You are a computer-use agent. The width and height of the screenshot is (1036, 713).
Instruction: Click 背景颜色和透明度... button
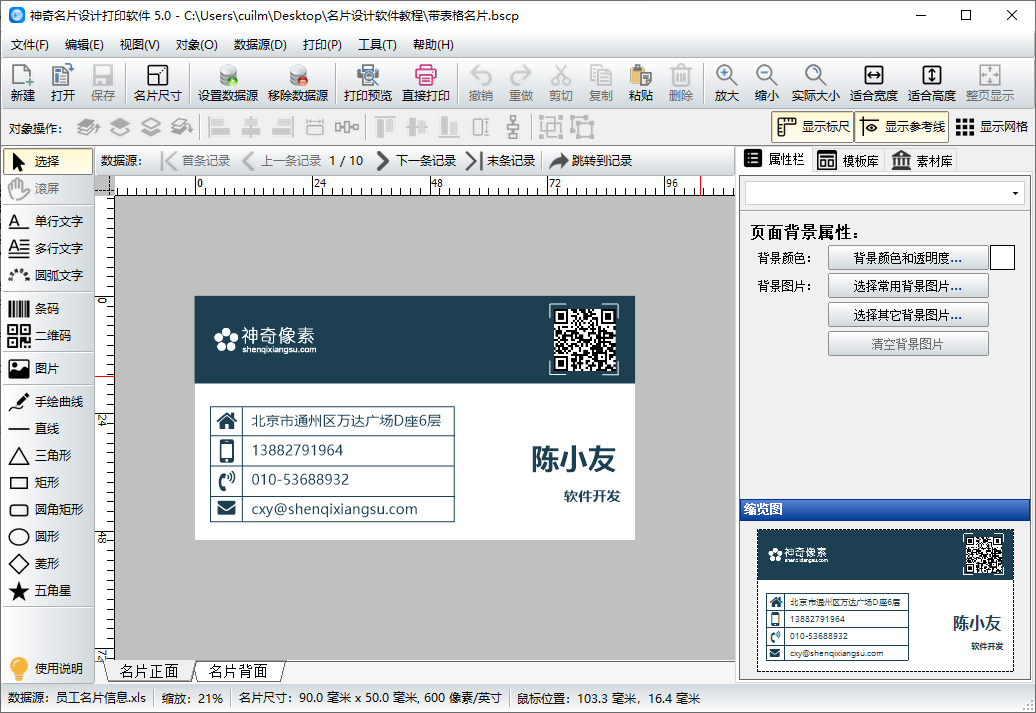point(908,258)
